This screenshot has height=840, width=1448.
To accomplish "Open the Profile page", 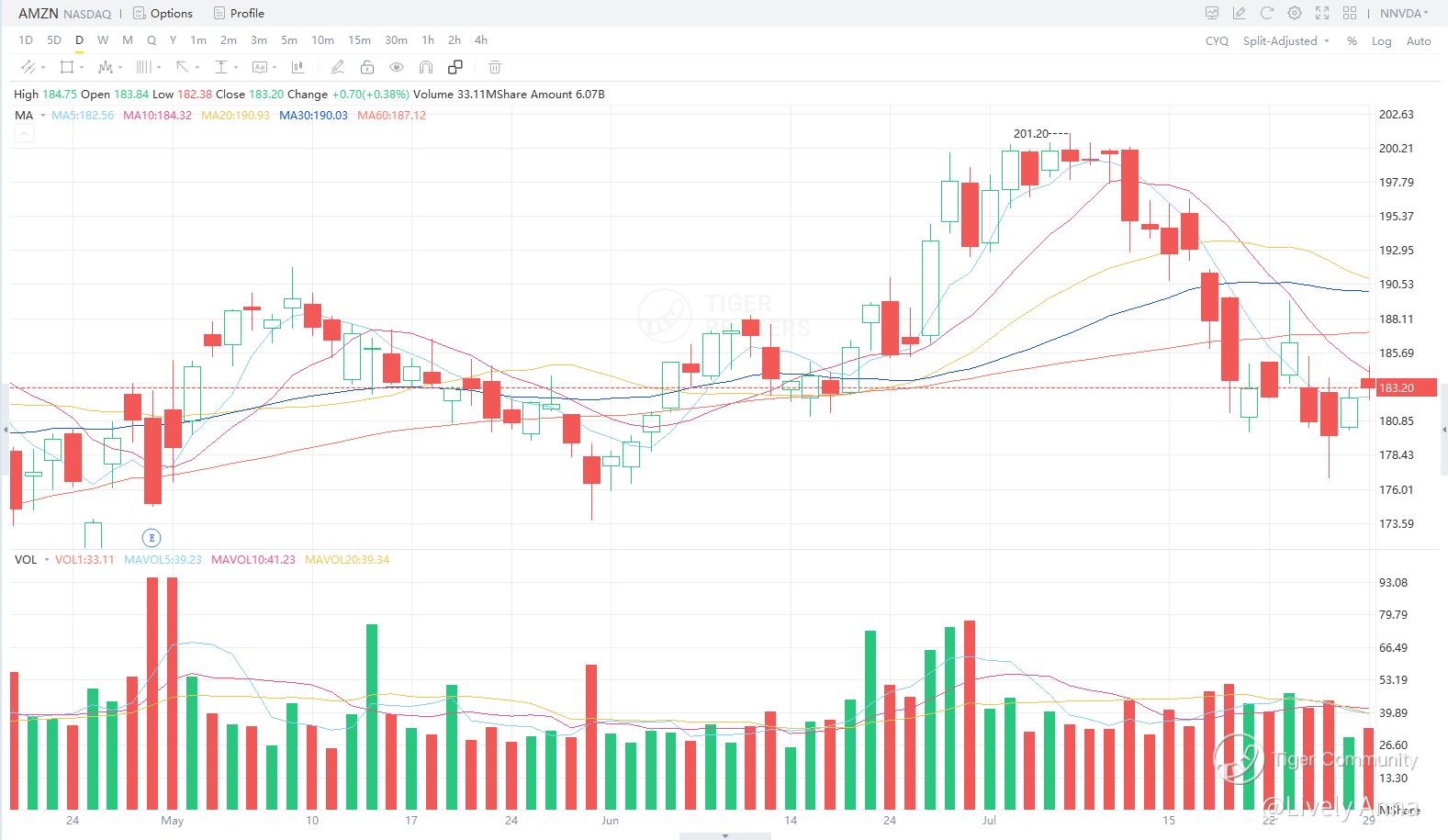I will point(239,13).
